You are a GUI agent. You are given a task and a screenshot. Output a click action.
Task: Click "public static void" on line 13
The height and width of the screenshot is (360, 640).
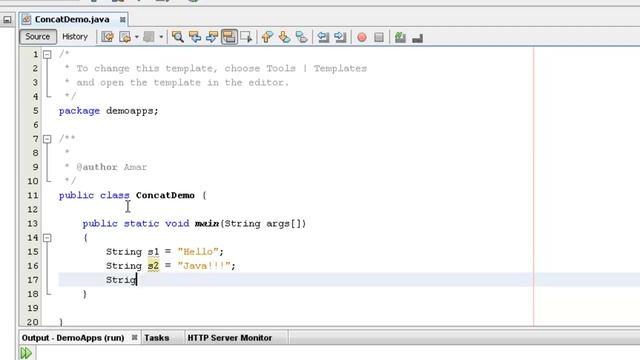pyautogui.click(x=136, y=223)
